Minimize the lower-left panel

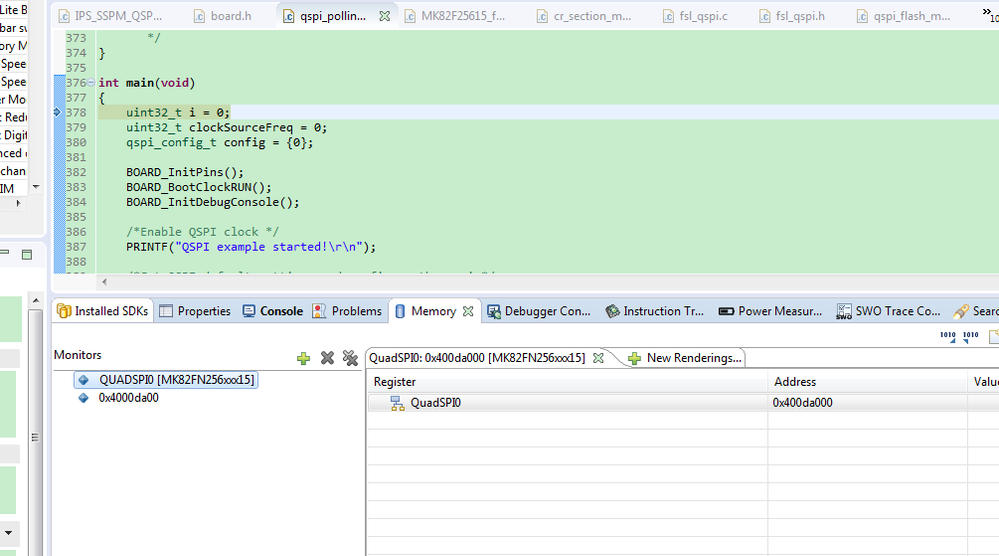pos(5,253)
